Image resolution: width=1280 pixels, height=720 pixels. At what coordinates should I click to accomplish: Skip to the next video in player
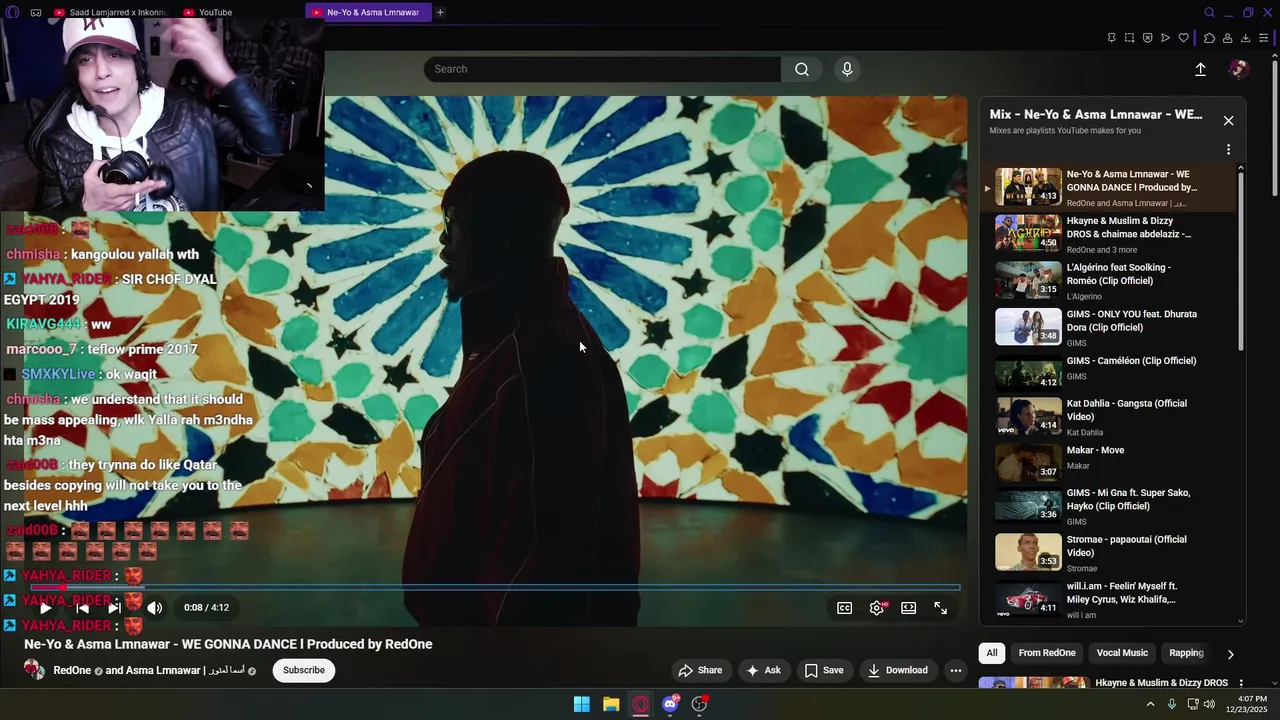[114, 607]
